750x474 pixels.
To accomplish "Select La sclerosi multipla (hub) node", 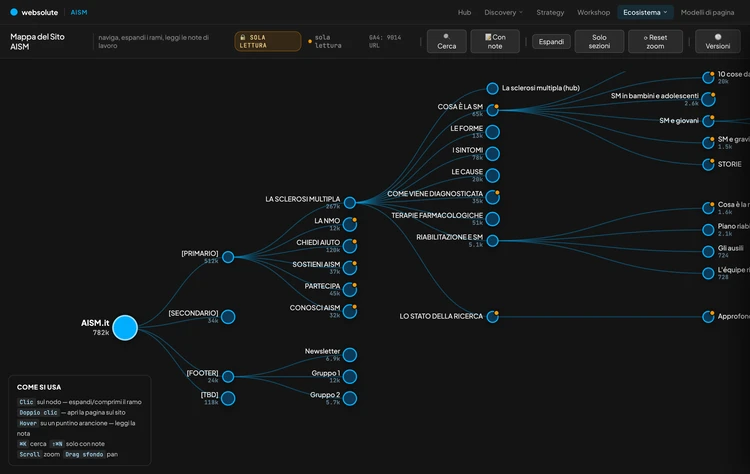I will click(x=492, y=88).
